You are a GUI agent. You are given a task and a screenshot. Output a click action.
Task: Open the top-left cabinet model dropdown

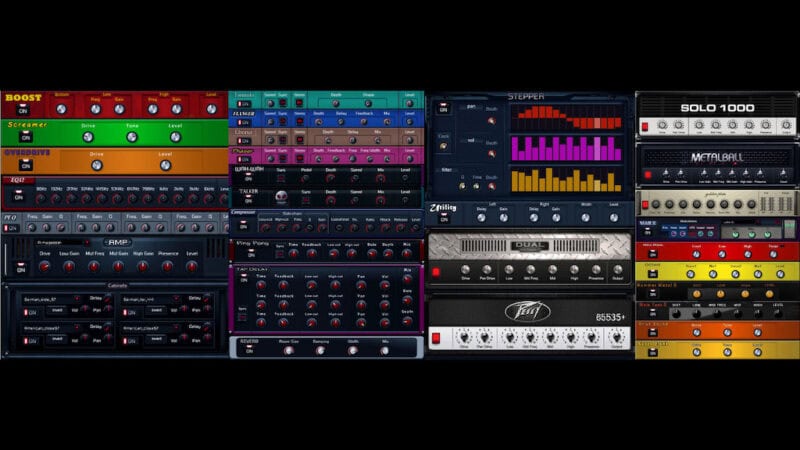[x=52, y=299]
